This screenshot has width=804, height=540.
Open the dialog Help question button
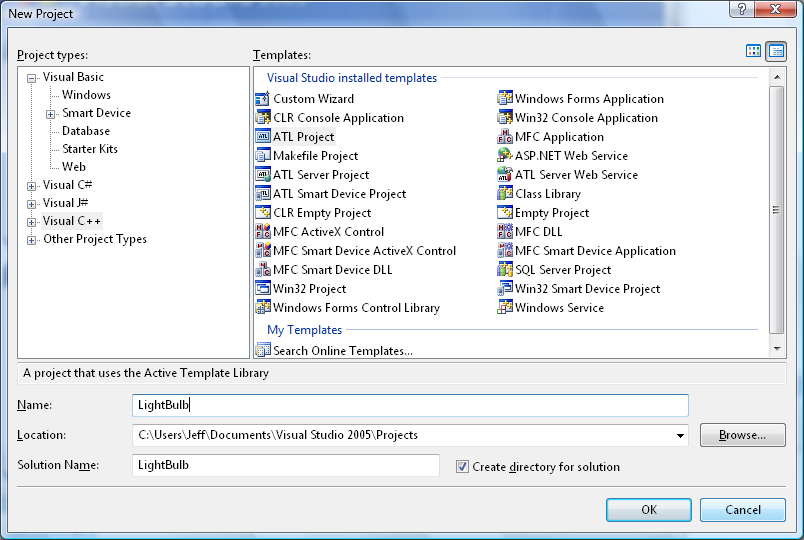tap(742, 9)
